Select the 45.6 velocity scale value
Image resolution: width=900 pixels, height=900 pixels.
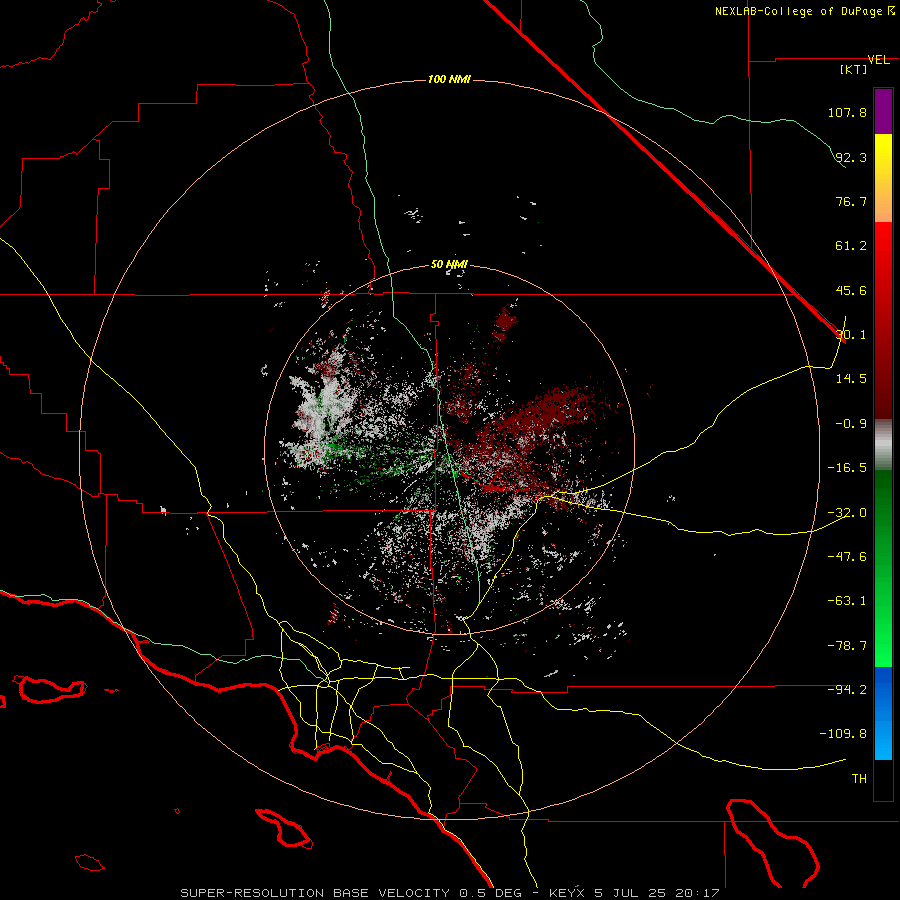pyautogui.click(x=850, y=290)
